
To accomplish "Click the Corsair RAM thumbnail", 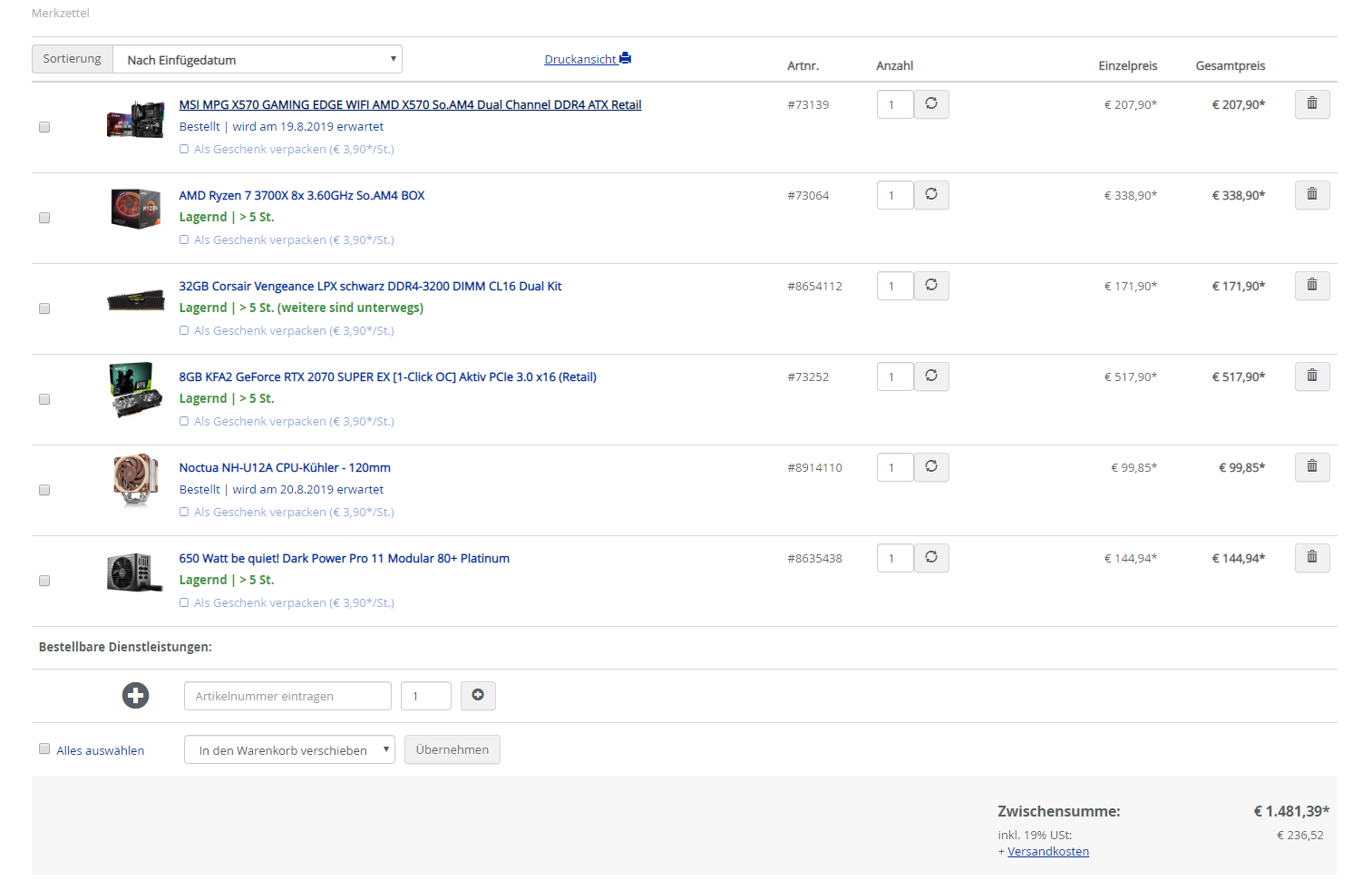I will pyautogui.click(x=135, y=300).
